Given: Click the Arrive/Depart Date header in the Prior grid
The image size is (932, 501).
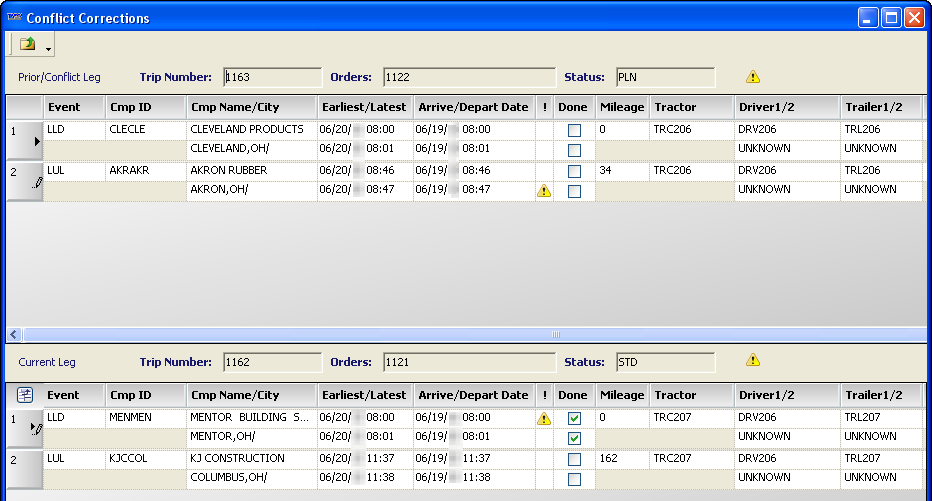Looking at the screenshot, I should coord(474,107).
